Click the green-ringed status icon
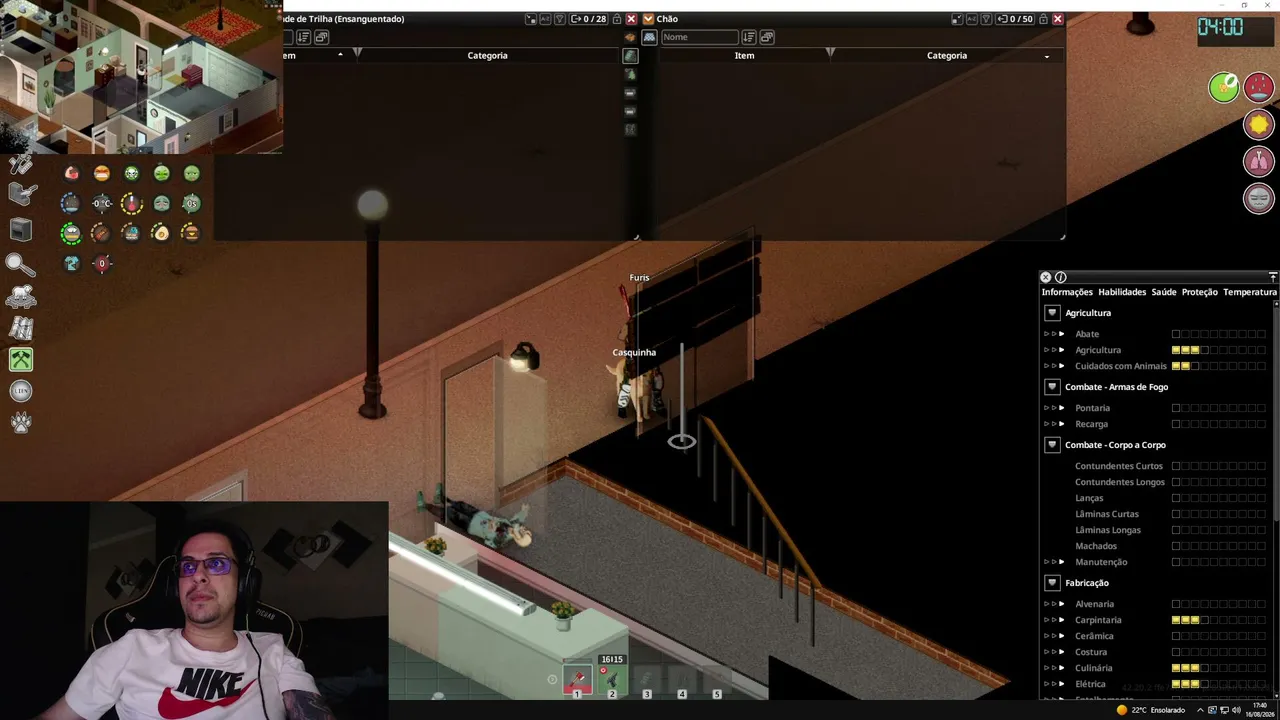This screenshot has height=720, width=1280. pyautogui.click(x=71, y=233)
